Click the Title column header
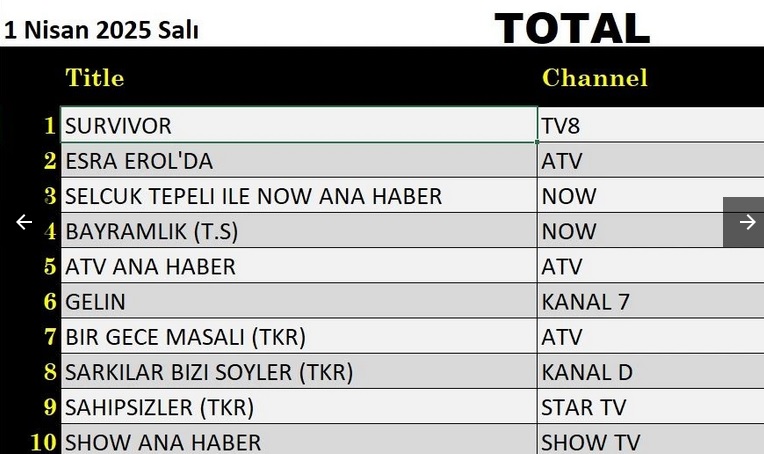764x454 pixels. tap(95, 77)
